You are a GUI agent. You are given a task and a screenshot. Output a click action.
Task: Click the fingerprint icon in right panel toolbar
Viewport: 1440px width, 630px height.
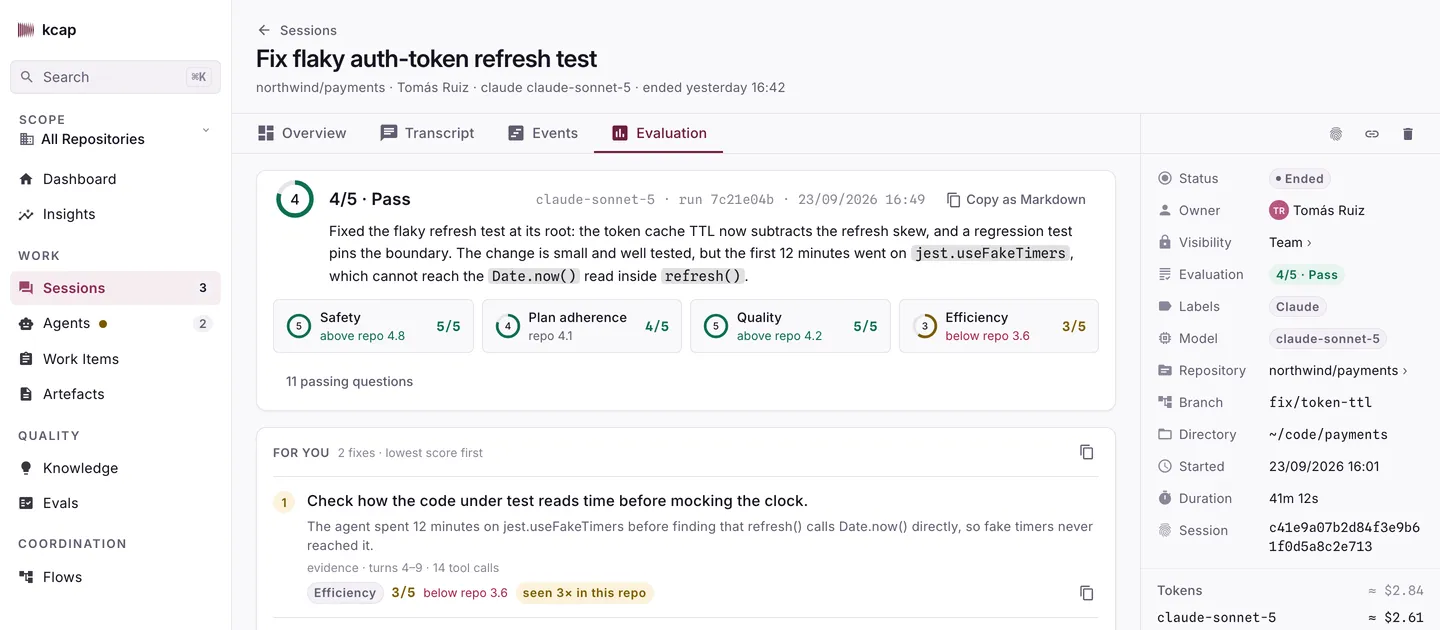pos(1336,134)
